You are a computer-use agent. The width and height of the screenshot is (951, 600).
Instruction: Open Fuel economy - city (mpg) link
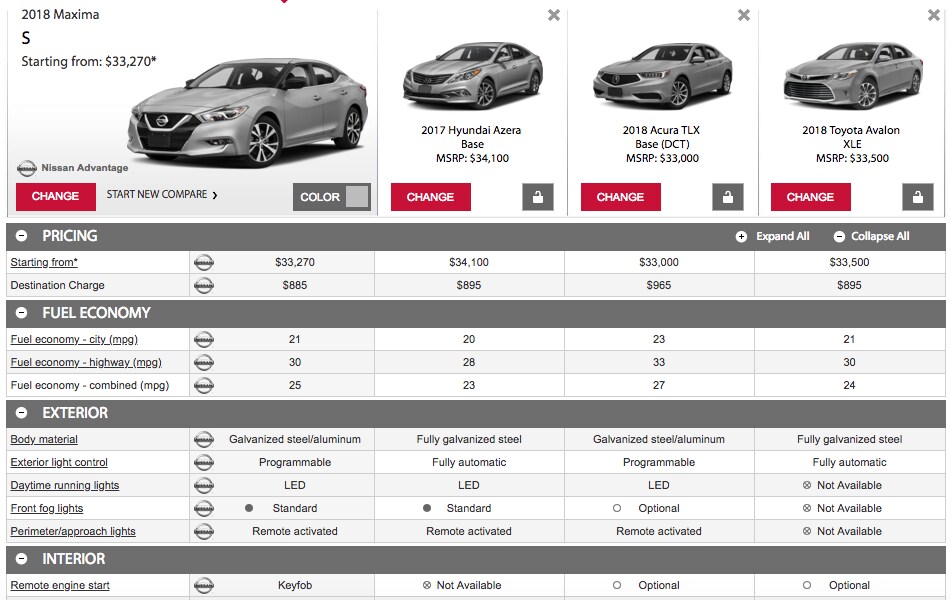74,339
